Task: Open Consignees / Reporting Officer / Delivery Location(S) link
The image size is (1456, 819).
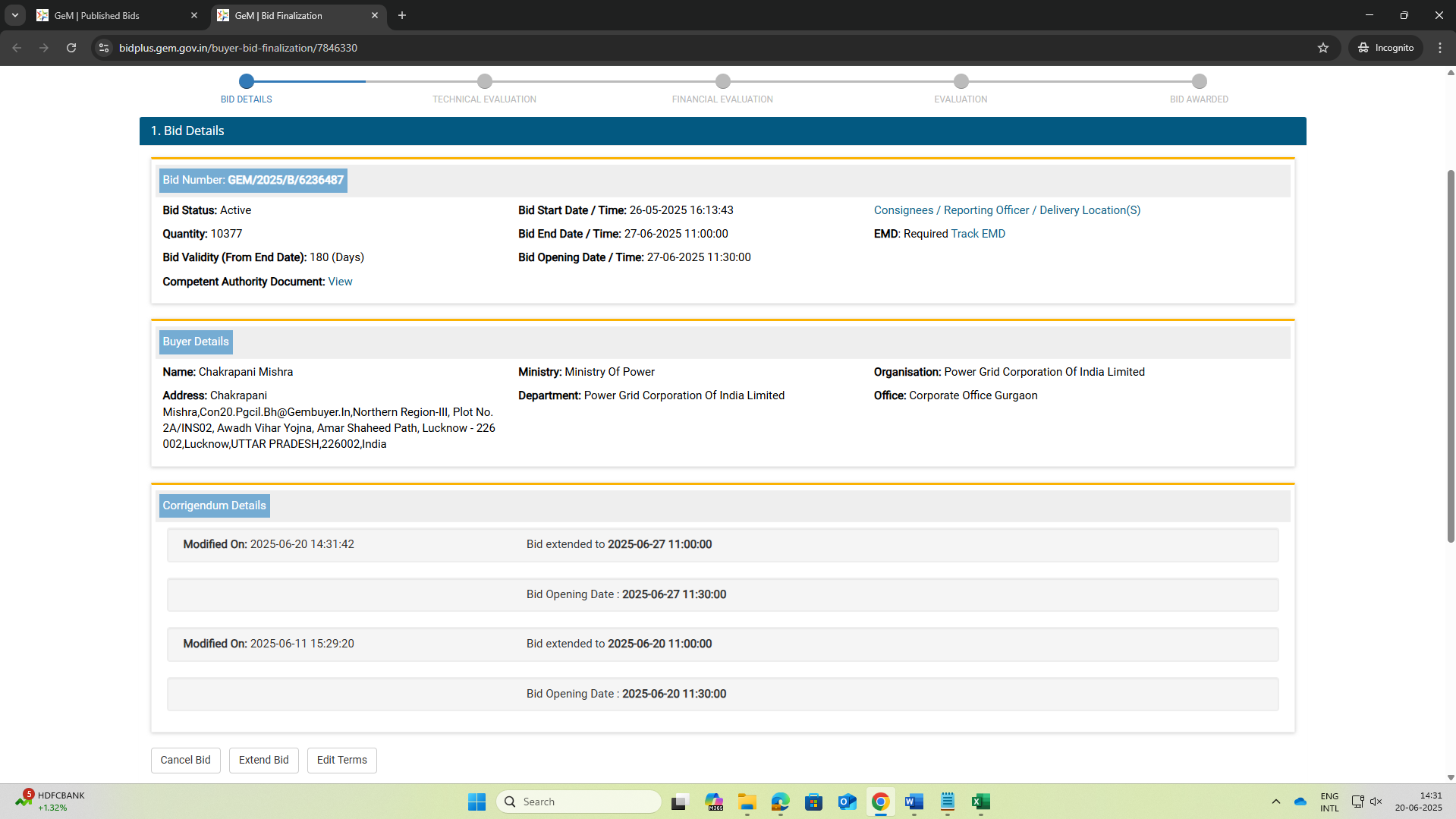Action: click(x=1007, y=210)
